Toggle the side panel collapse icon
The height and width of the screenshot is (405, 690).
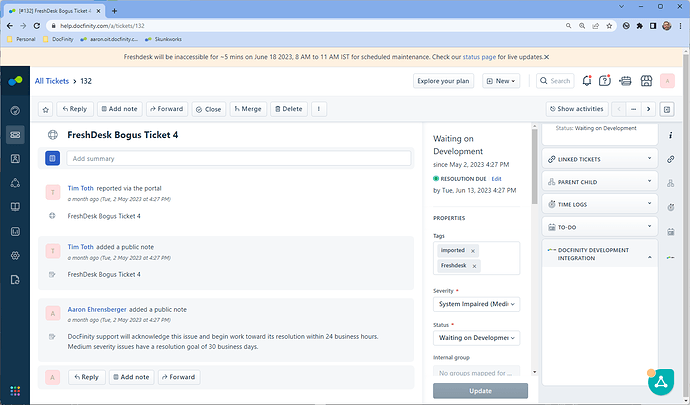(x=667, y=109)
